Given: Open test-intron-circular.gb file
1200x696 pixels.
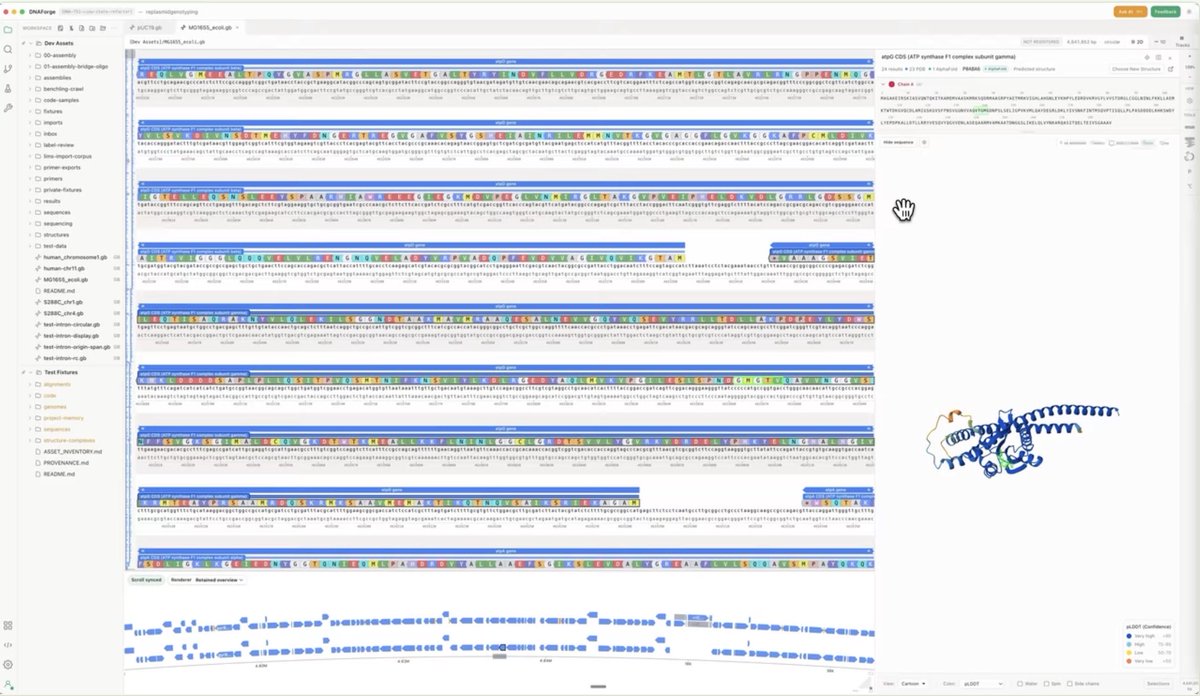Looking at the screenshot, I should point(71,324).
